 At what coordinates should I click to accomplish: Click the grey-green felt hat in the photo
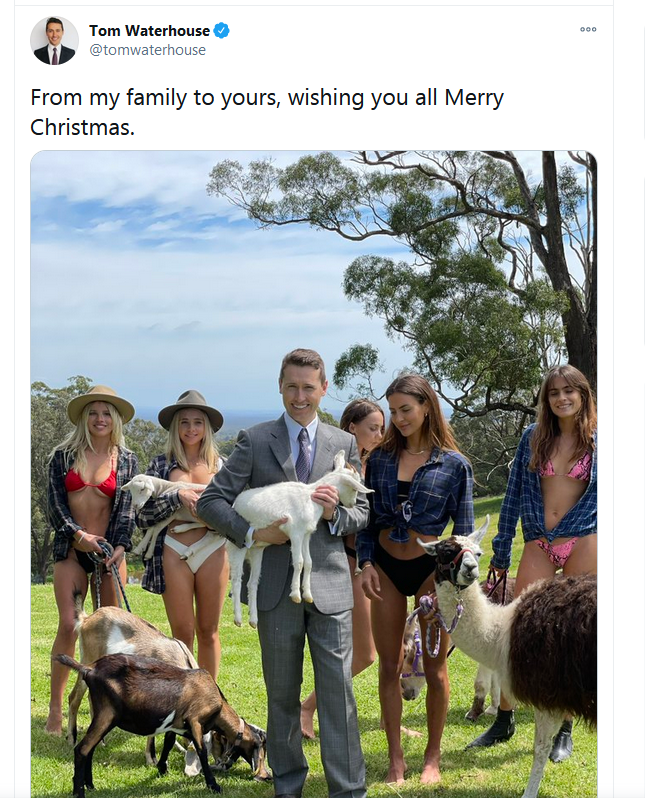click(191, 410)
